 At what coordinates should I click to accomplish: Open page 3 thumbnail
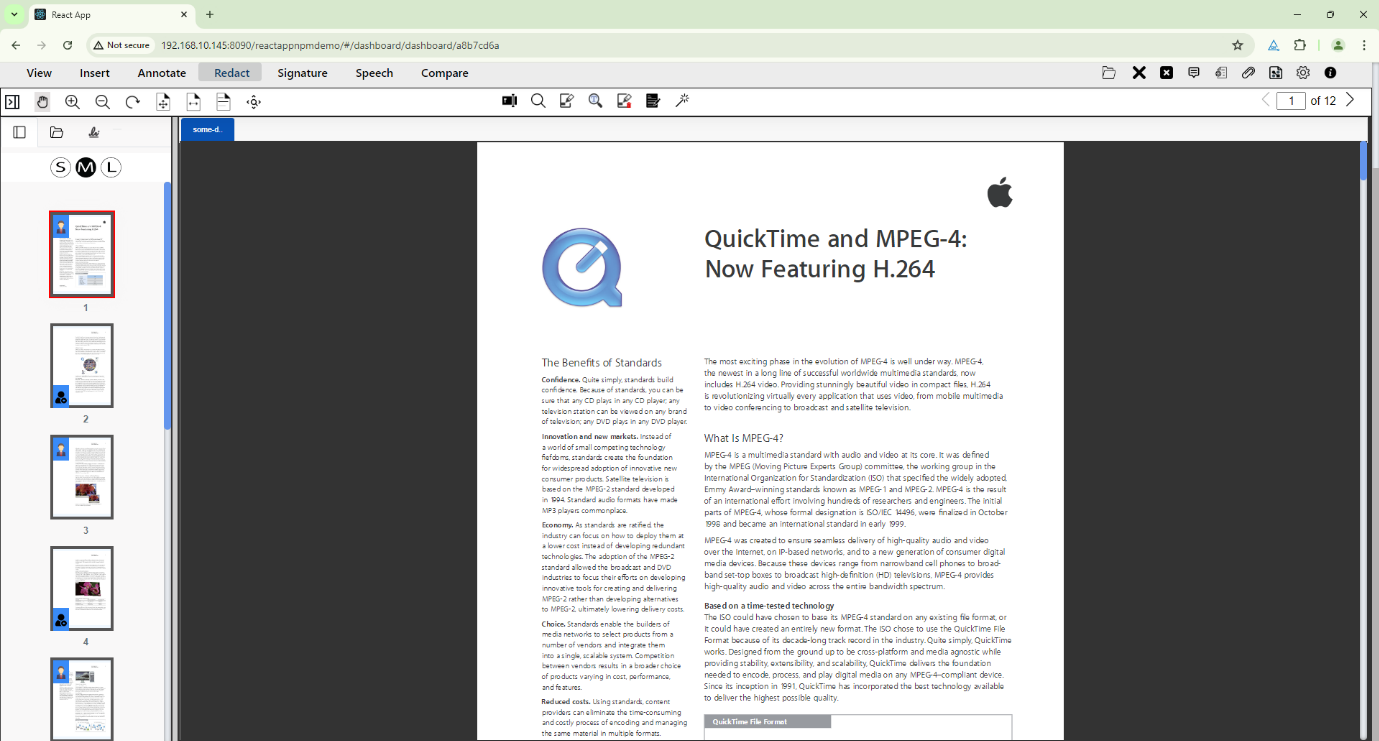(x=82, y=477)
